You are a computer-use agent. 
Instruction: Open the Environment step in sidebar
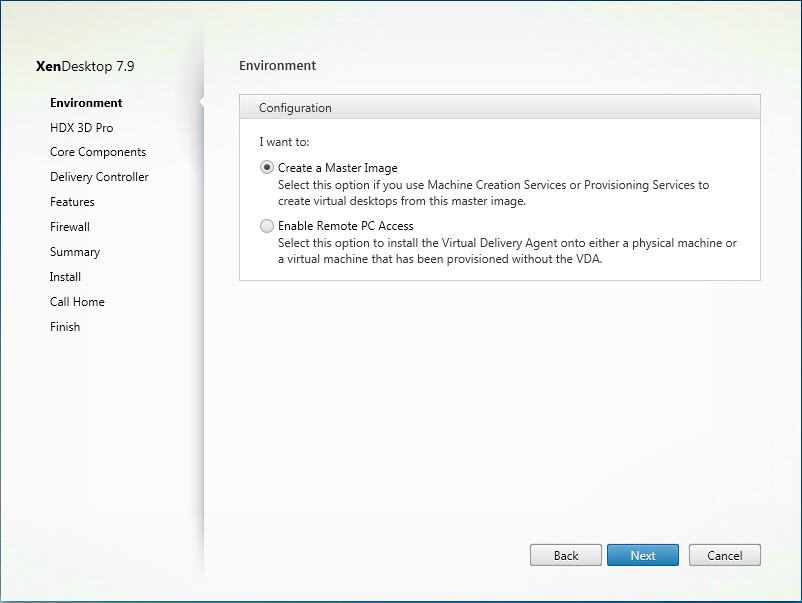click(86, 103)
